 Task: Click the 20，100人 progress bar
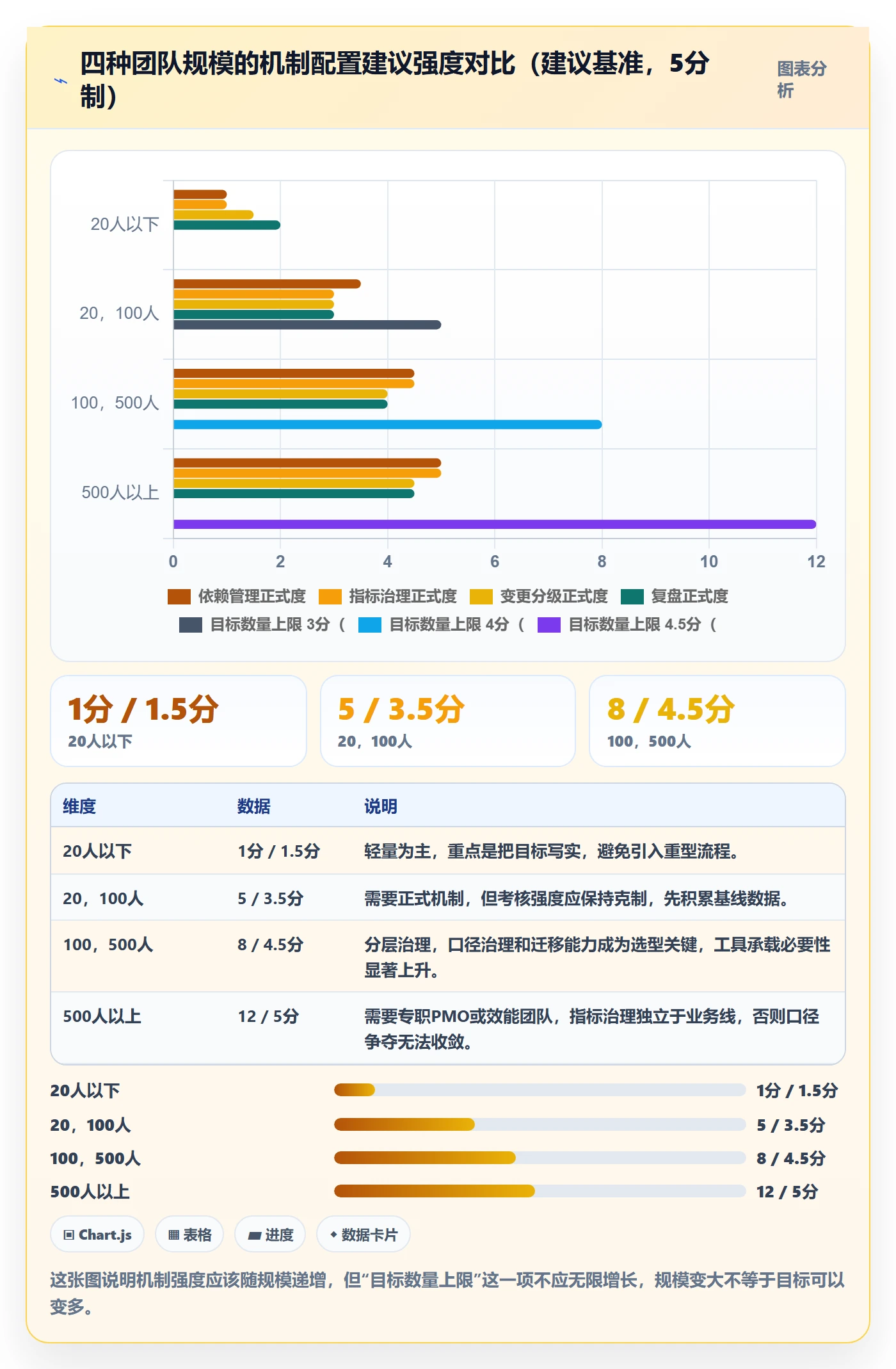(540, 1124)
